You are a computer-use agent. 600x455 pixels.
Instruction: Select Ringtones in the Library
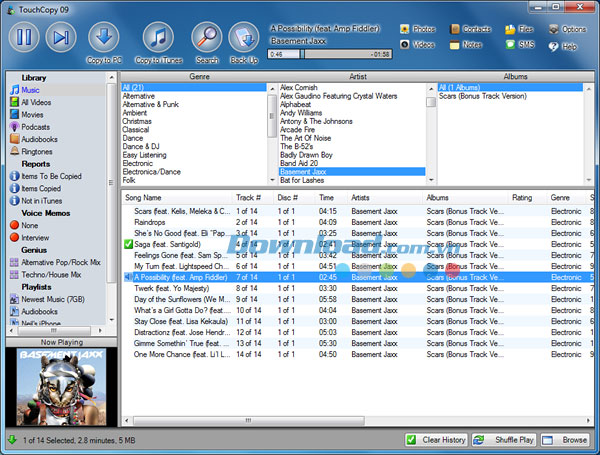[37, 152]
